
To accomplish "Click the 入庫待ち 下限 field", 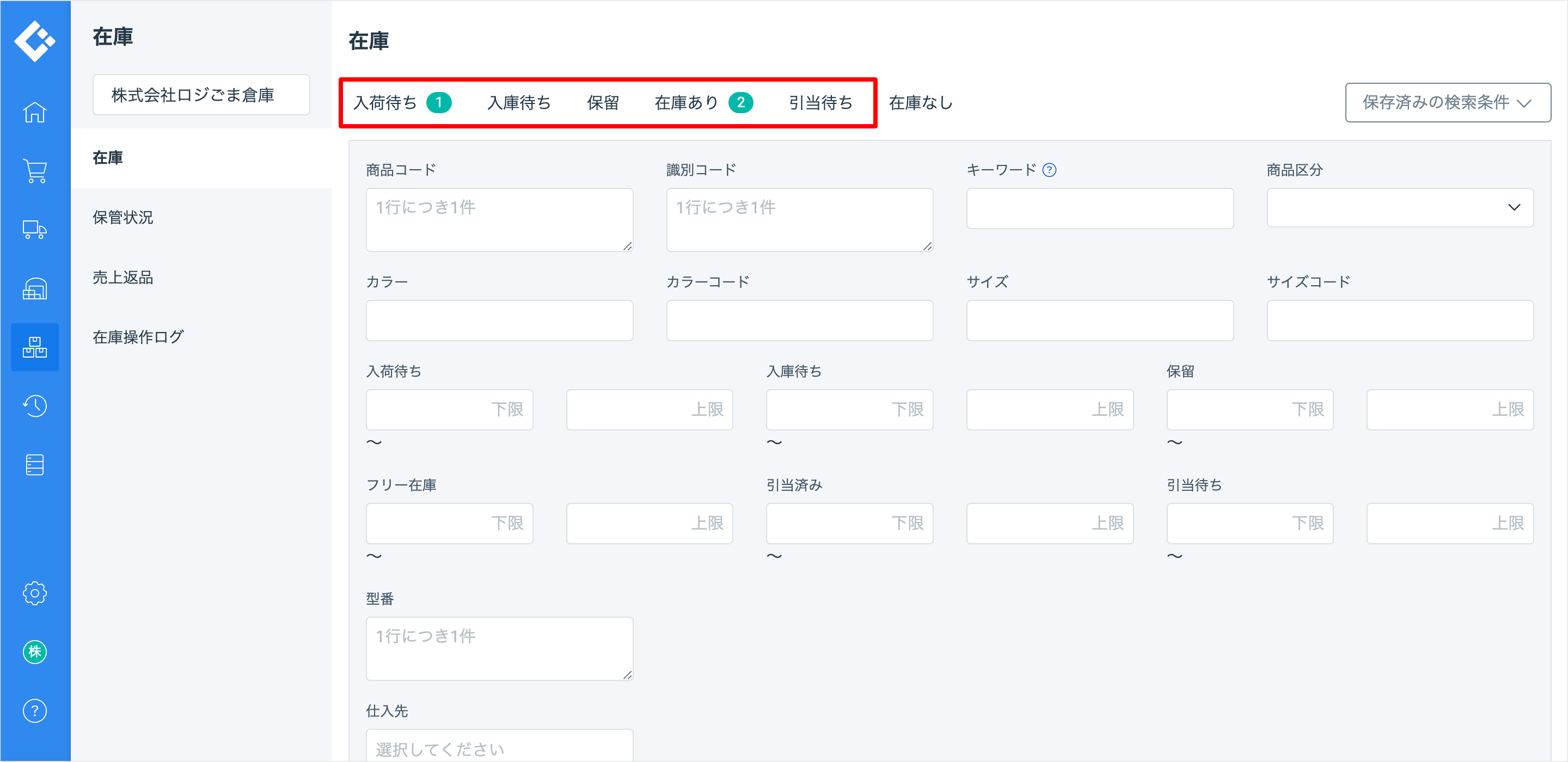I will coord(849,410).
